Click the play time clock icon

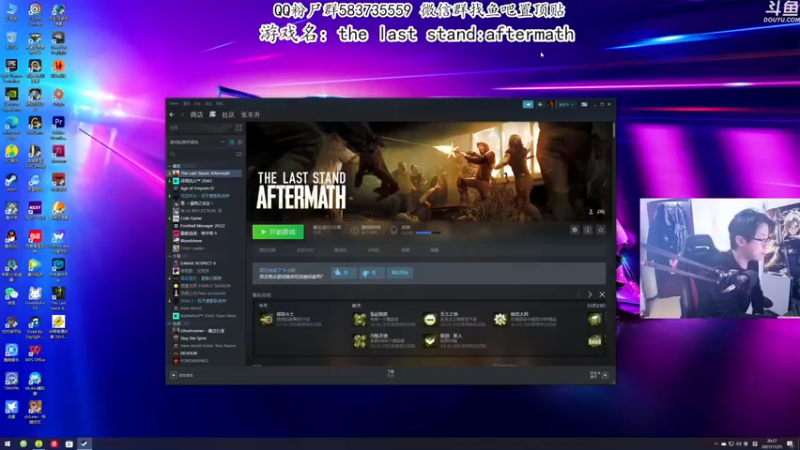[x=355, y=231]
